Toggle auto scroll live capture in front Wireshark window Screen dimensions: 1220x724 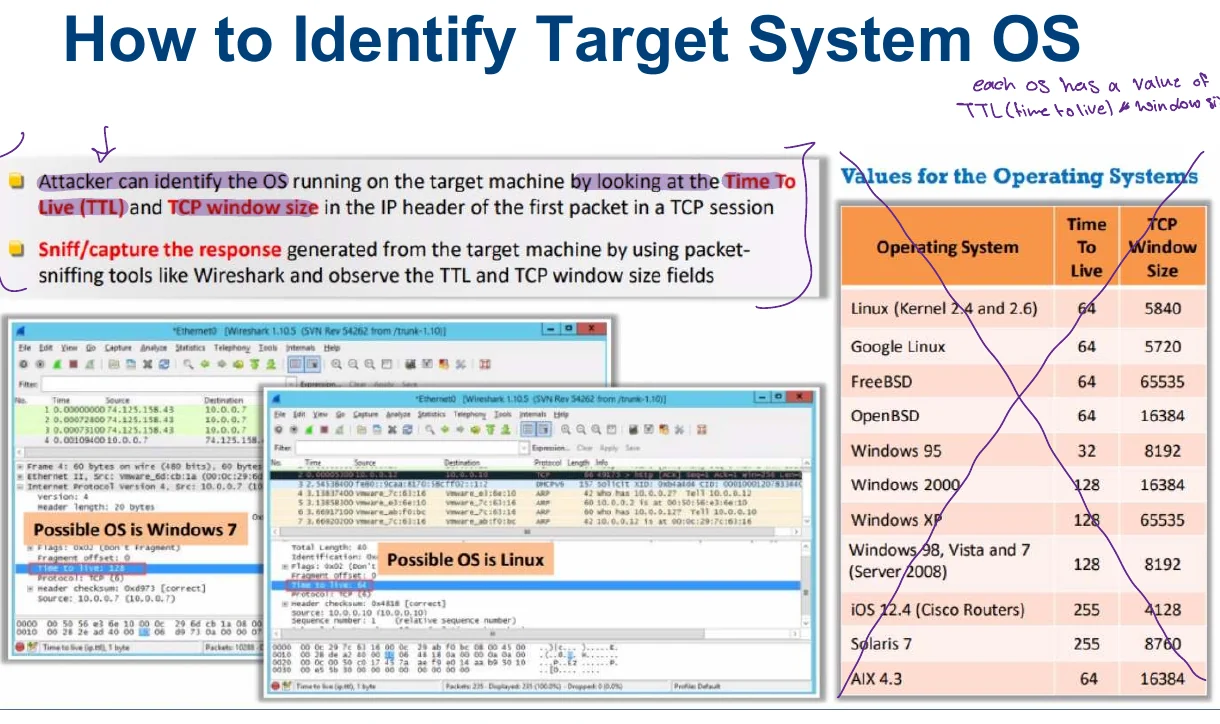pos(544,430)
